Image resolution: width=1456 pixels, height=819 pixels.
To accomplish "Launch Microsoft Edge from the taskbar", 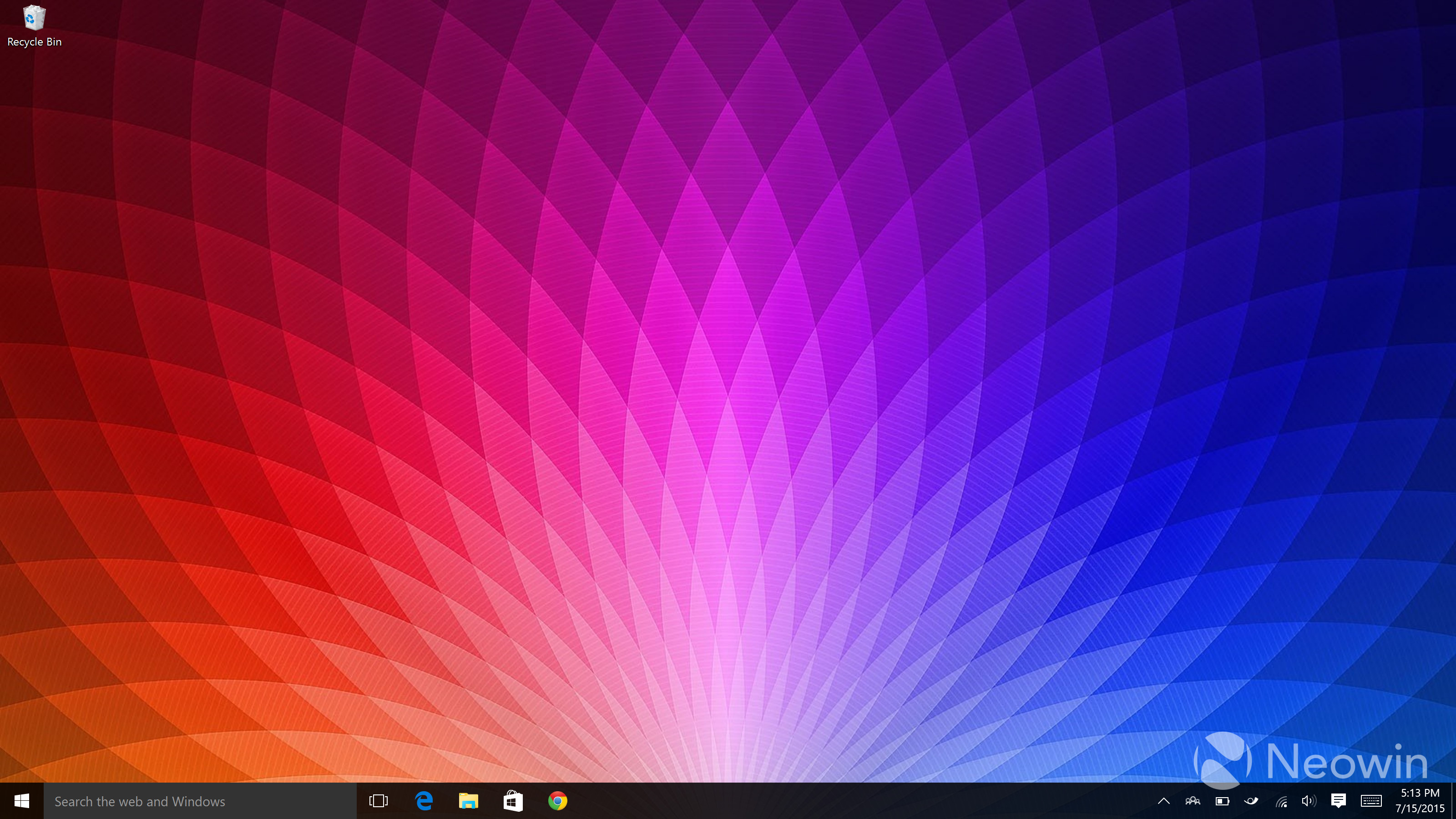I will (x=423, y=801).
